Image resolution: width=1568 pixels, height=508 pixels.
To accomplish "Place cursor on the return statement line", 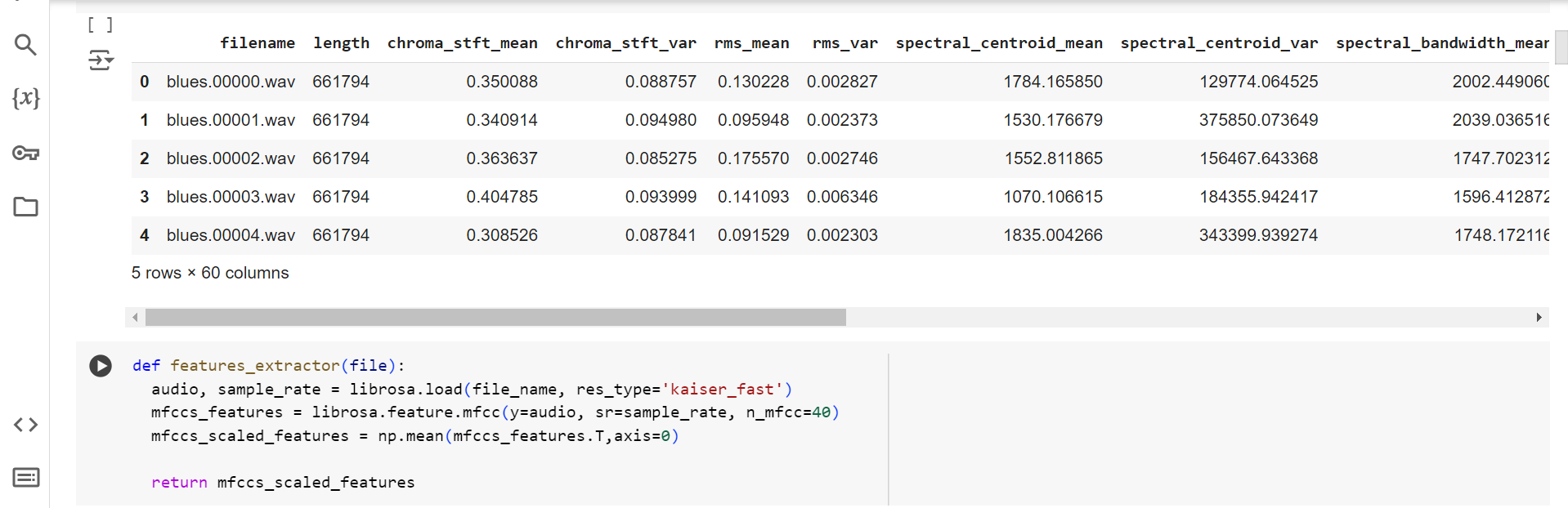I will tap(282, 483).
